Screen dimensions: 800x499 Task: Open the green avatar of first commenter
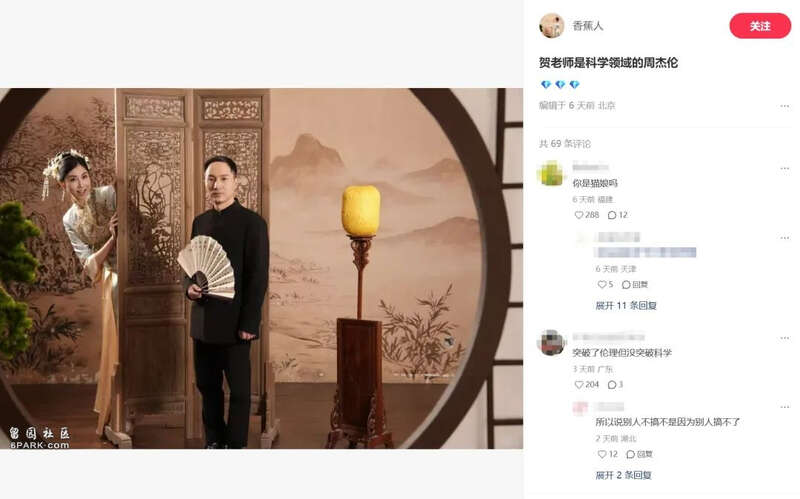(552, 173)
